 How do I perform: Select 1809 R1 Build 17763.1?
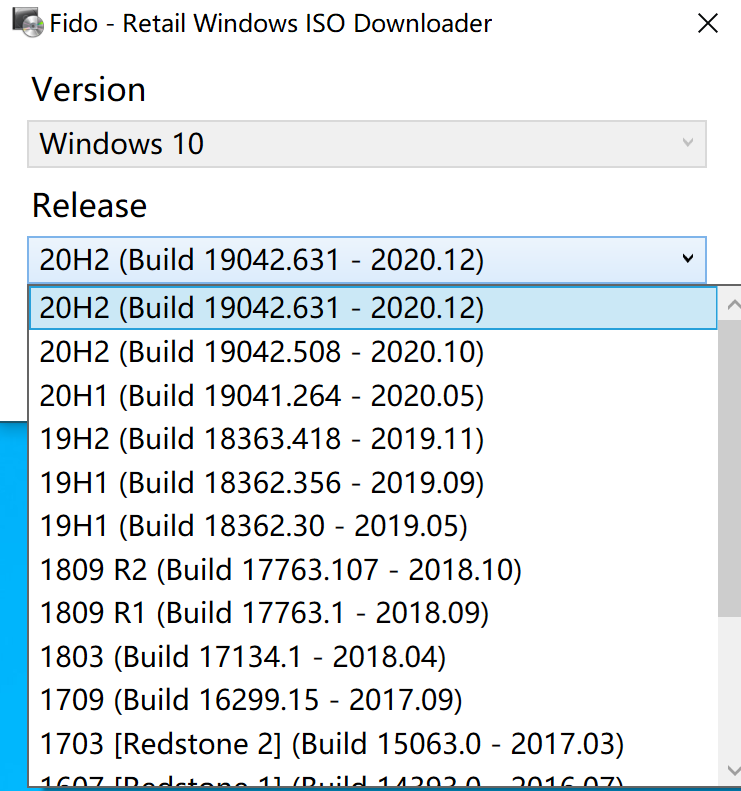coord(373,613)
